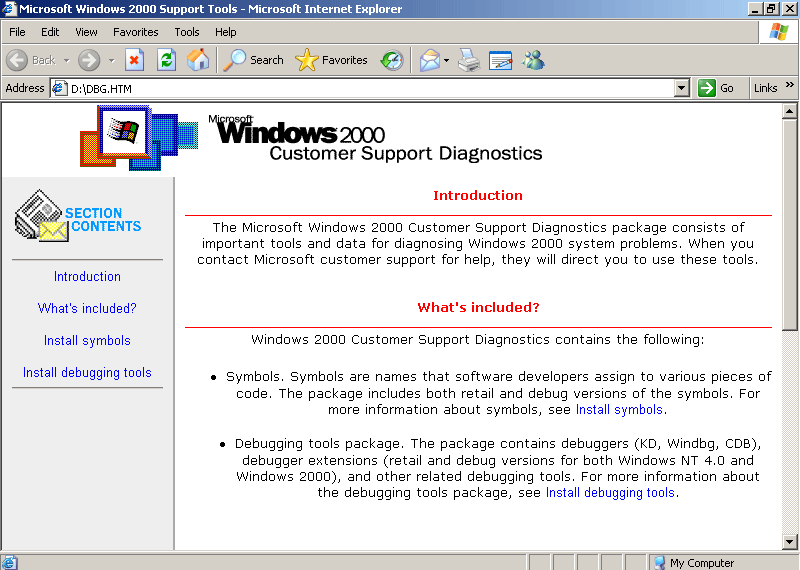Viewport: 800px width, 570px height.
Task: Open the Forward history dropdown arrow
Action: tap(111, 60)
